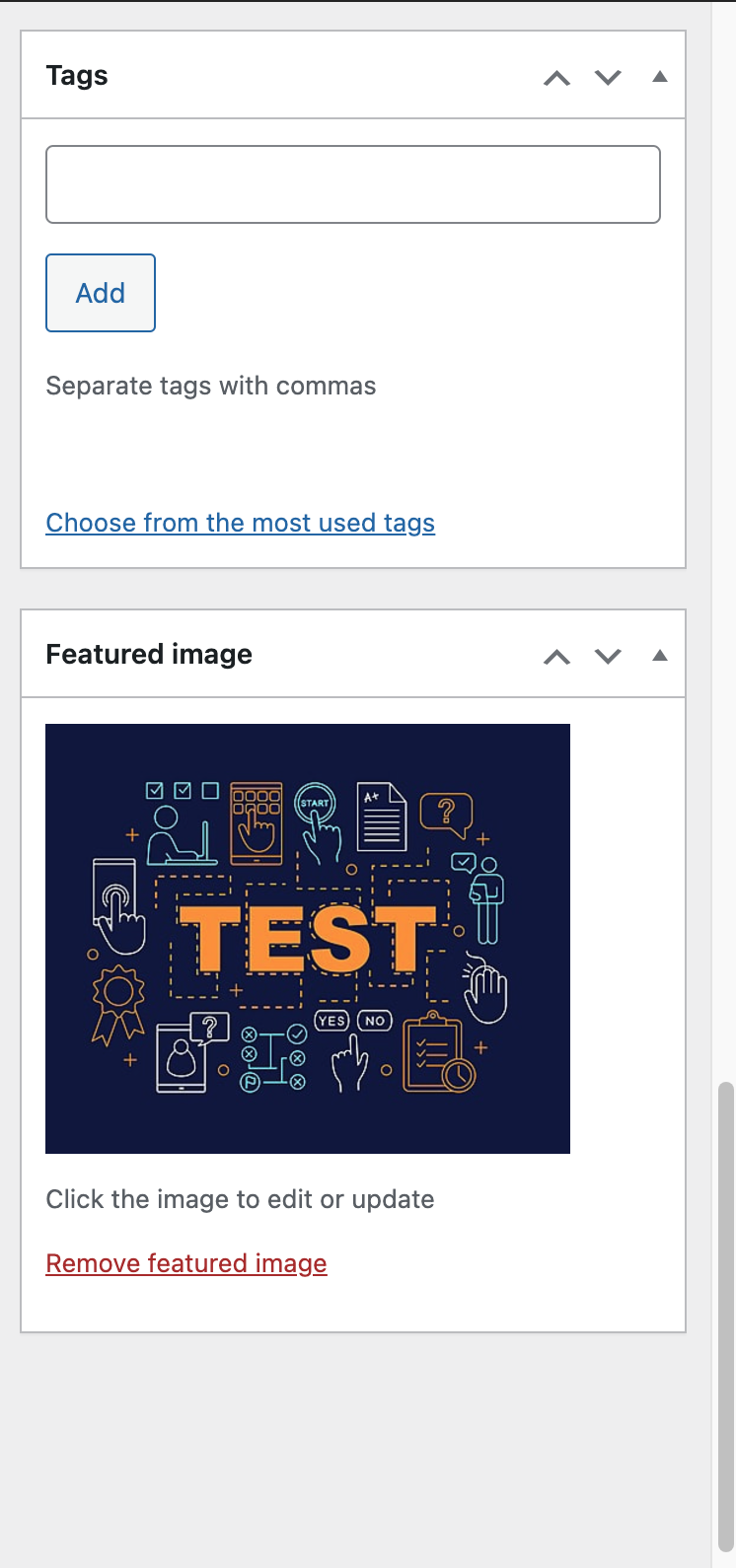
Task: Click the Add tag button
Action: 101,293
